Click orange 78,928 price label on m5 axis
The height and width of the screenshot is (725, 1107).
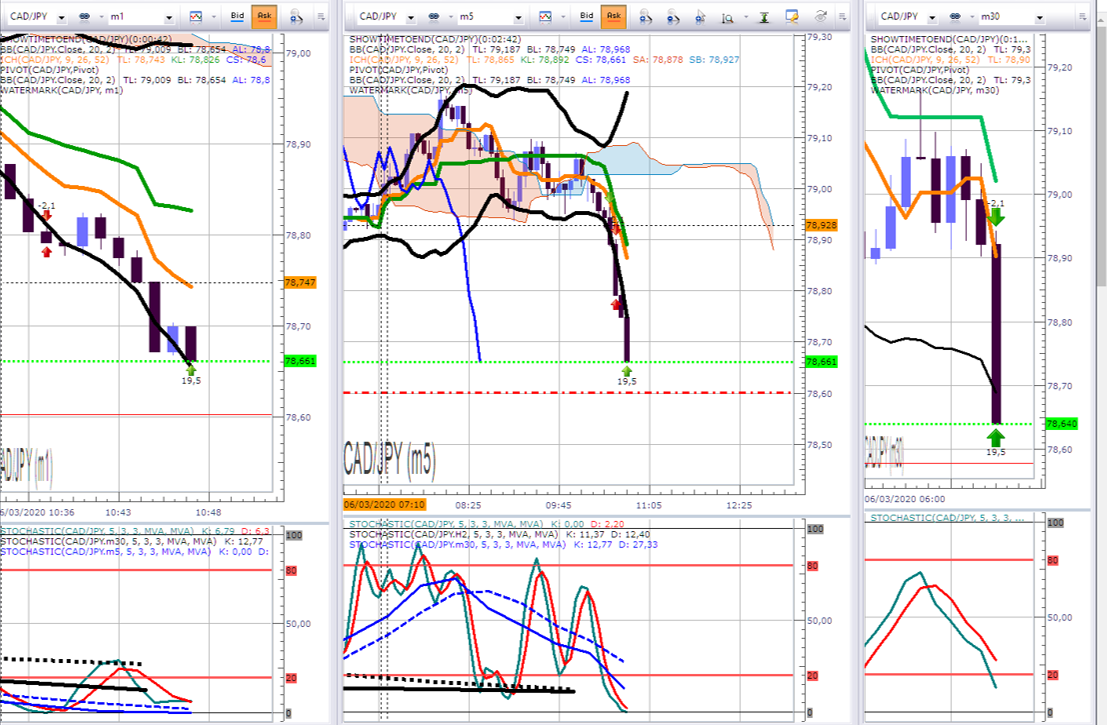(x=821, y=225)
